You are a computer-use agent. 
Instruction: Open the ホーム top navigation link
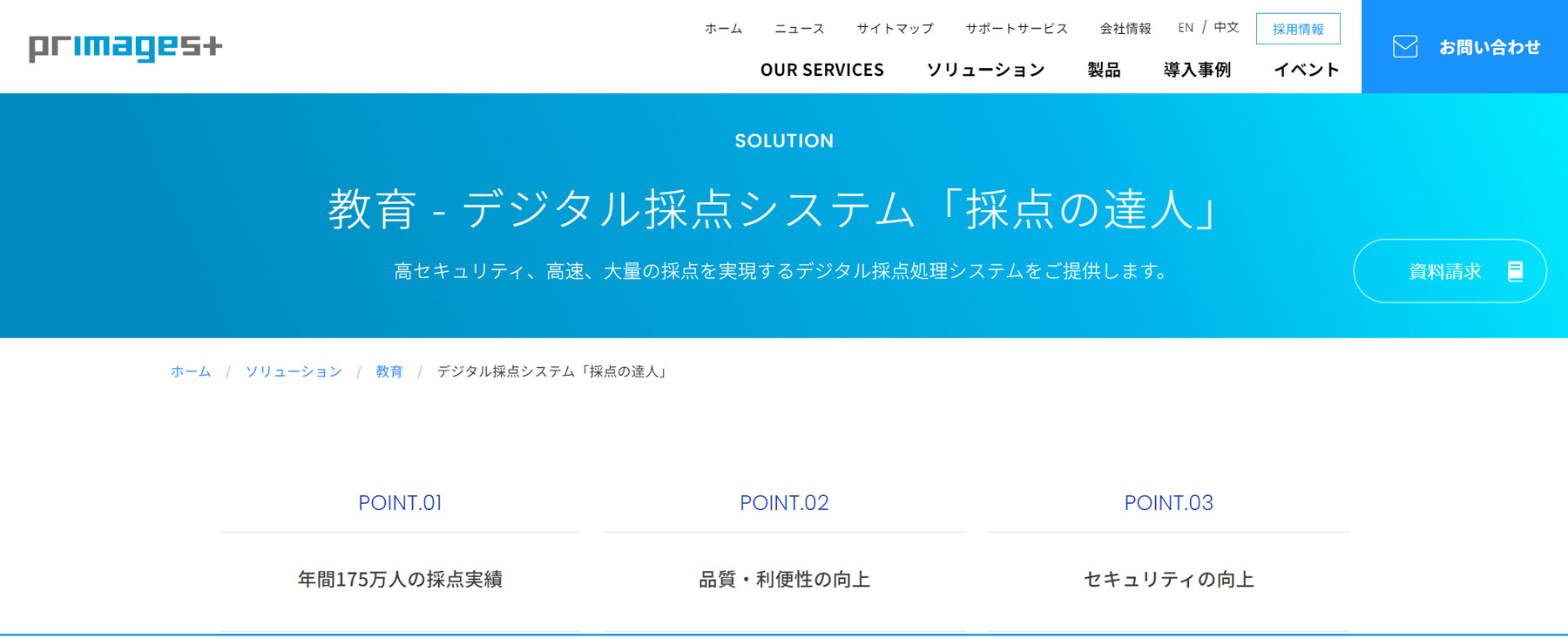coord(723,29)
